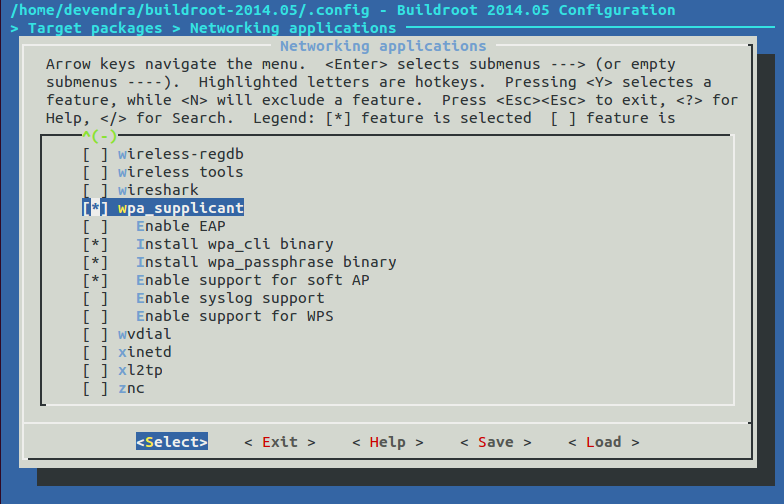Viewport: 784px width, 504px height.
Task: Click the Save button
Action: coord(496,442)
